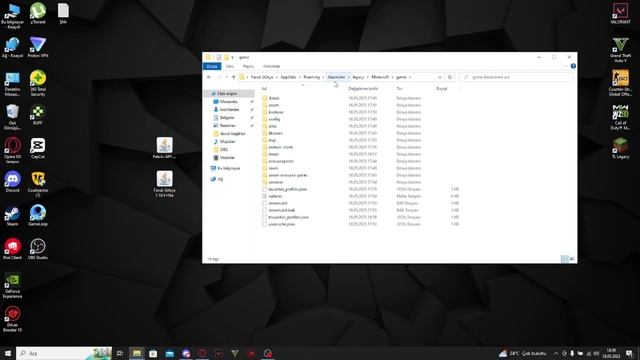Select the OBS folder in navigation pane
Viewport: 640px width, 360px height.
[x=224, y=149]
